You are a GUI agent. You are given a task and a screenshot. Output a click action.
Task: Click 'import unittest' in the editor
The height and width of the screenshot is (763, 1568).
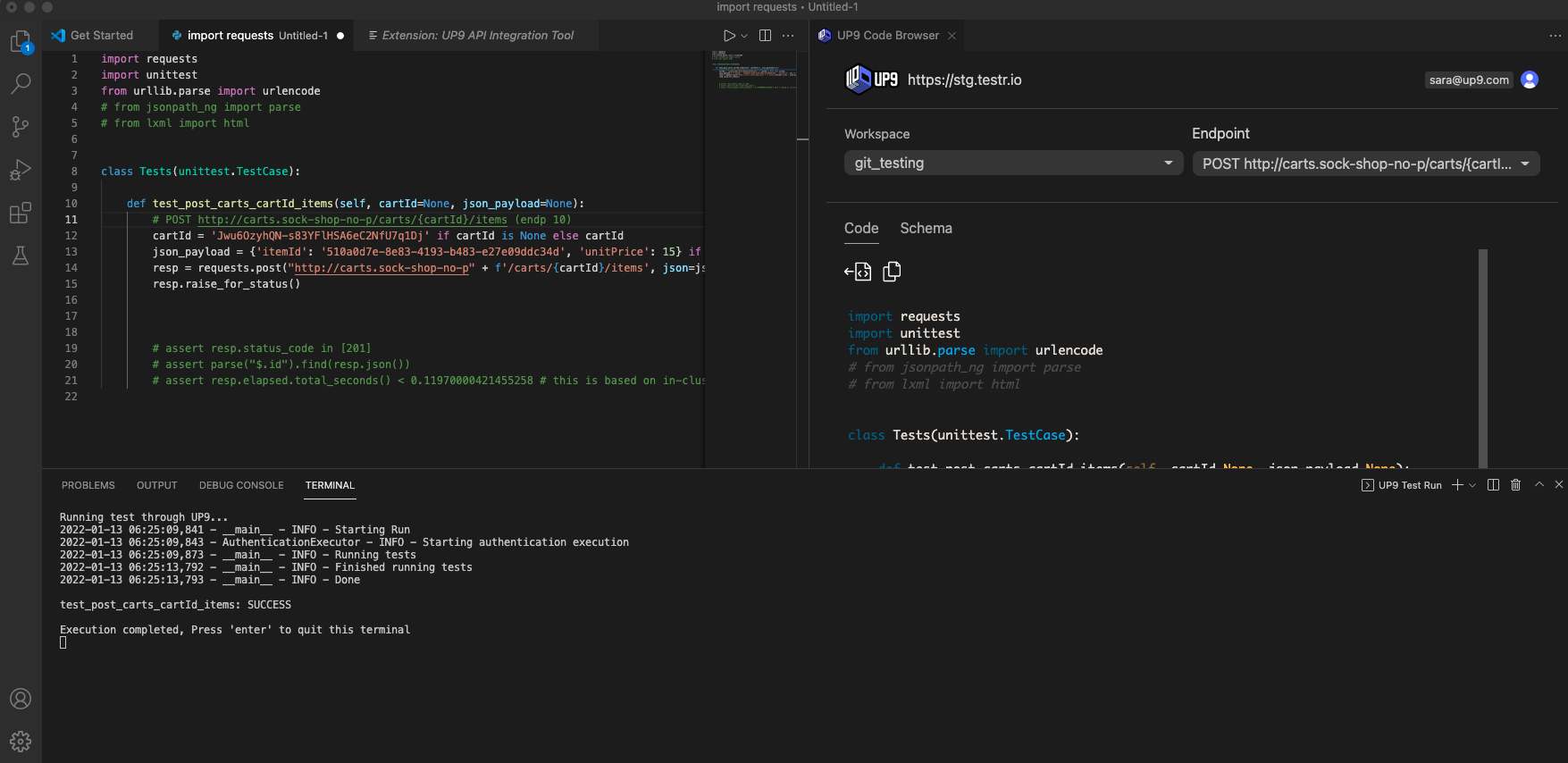[x=149, y=75]
